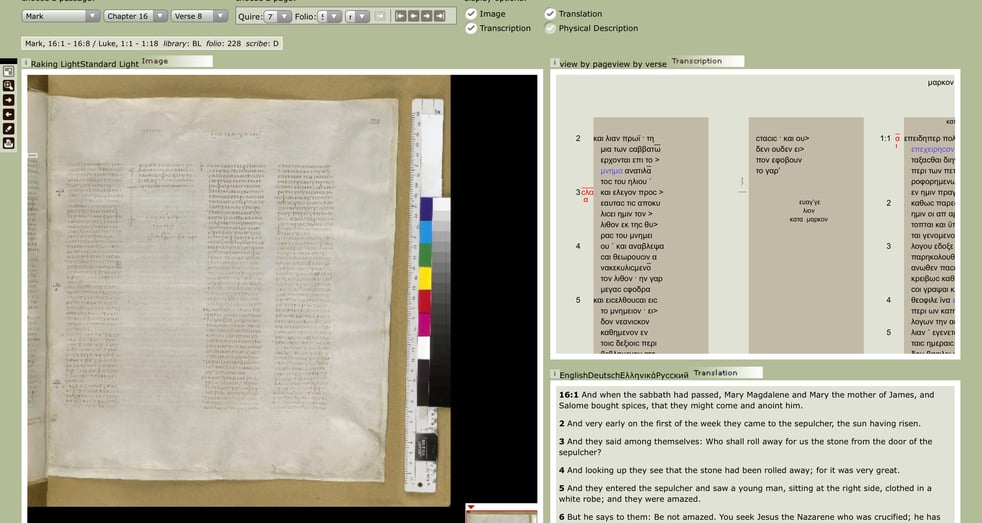Click the bottom icon in image toolbar
Screen dimensions: 982x523
pos(9,143)
